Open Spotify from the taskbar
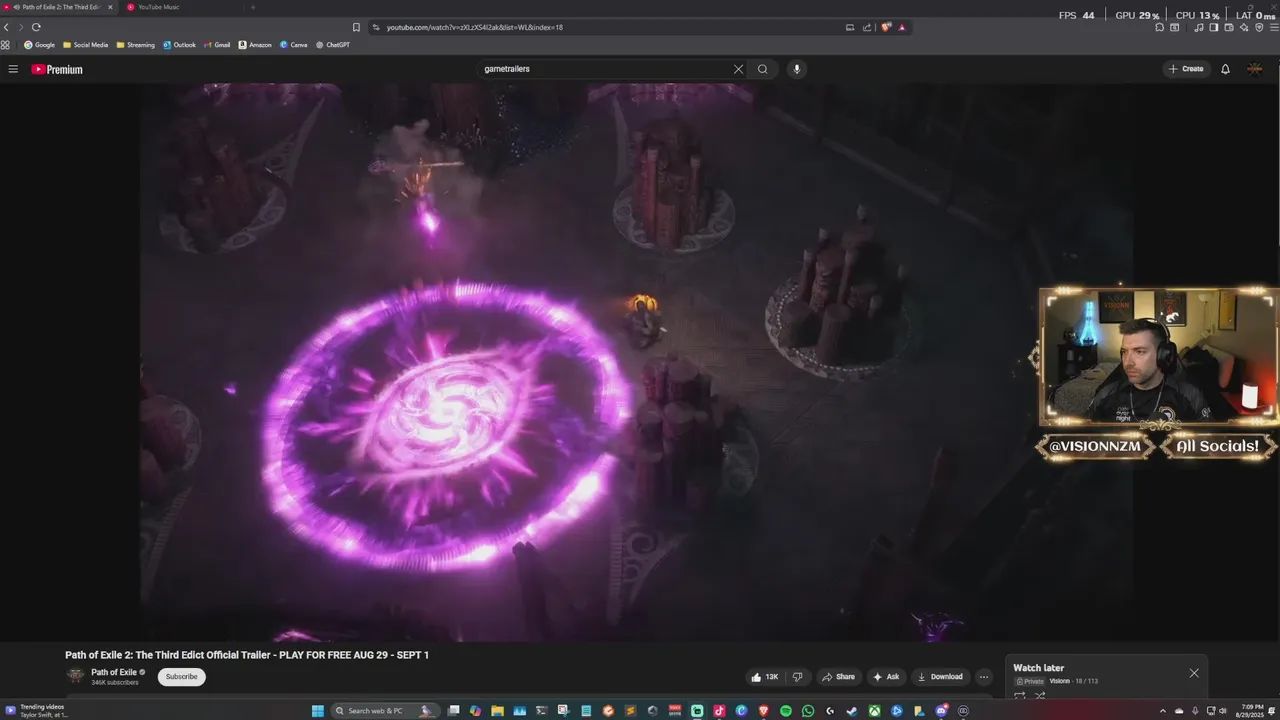1280x720 pixels. [x=786, y=711]
